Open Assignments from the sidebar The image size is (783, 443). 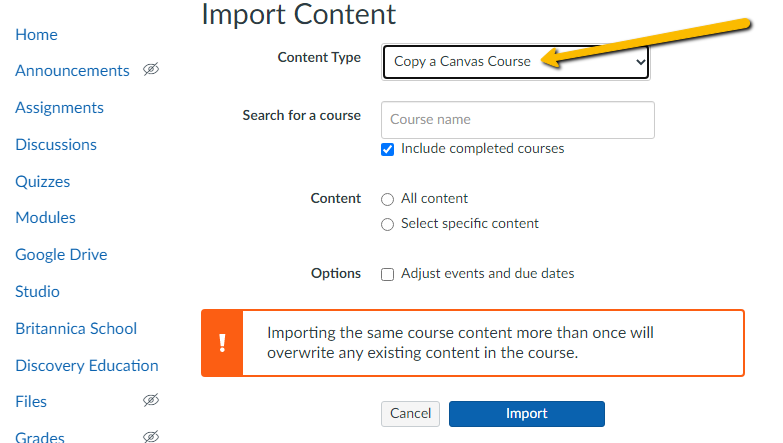59,108
